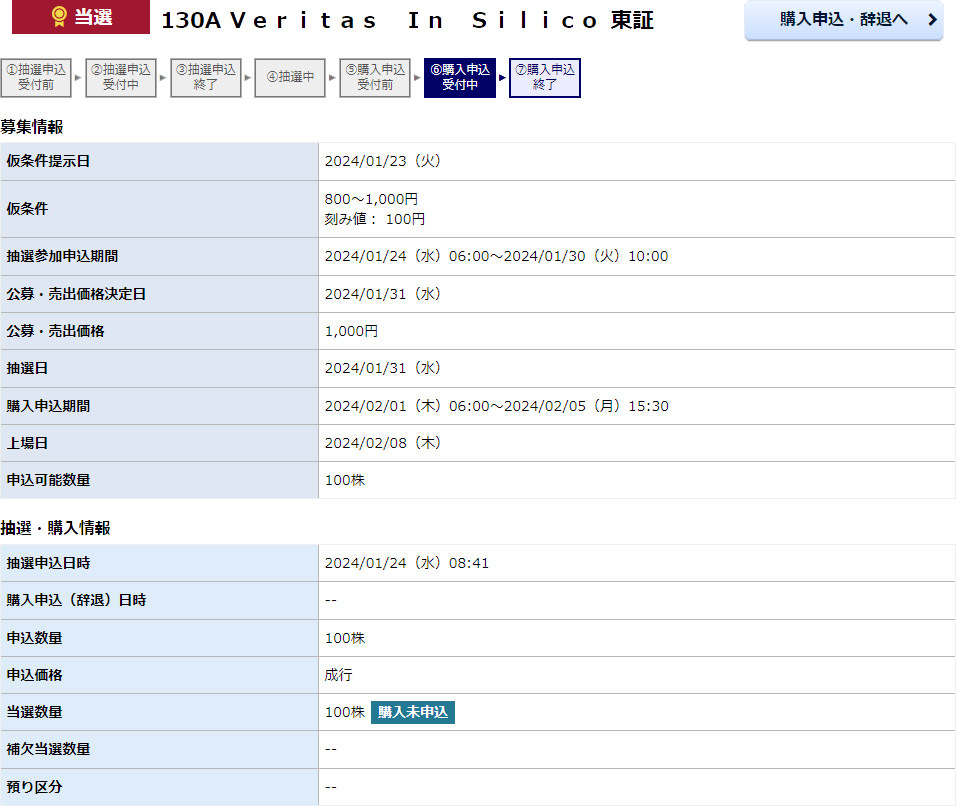Click the 預り区分 row label
956x806 pixels.
point(34,787)
